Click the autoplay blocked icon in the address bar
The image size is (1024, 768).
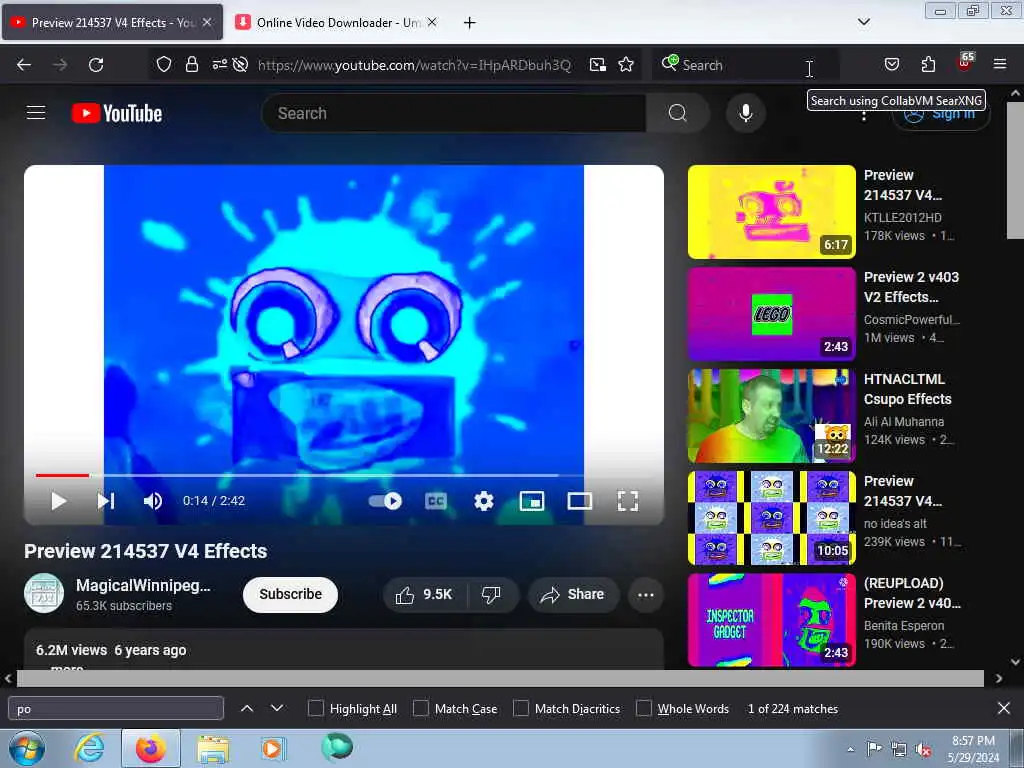240,65
